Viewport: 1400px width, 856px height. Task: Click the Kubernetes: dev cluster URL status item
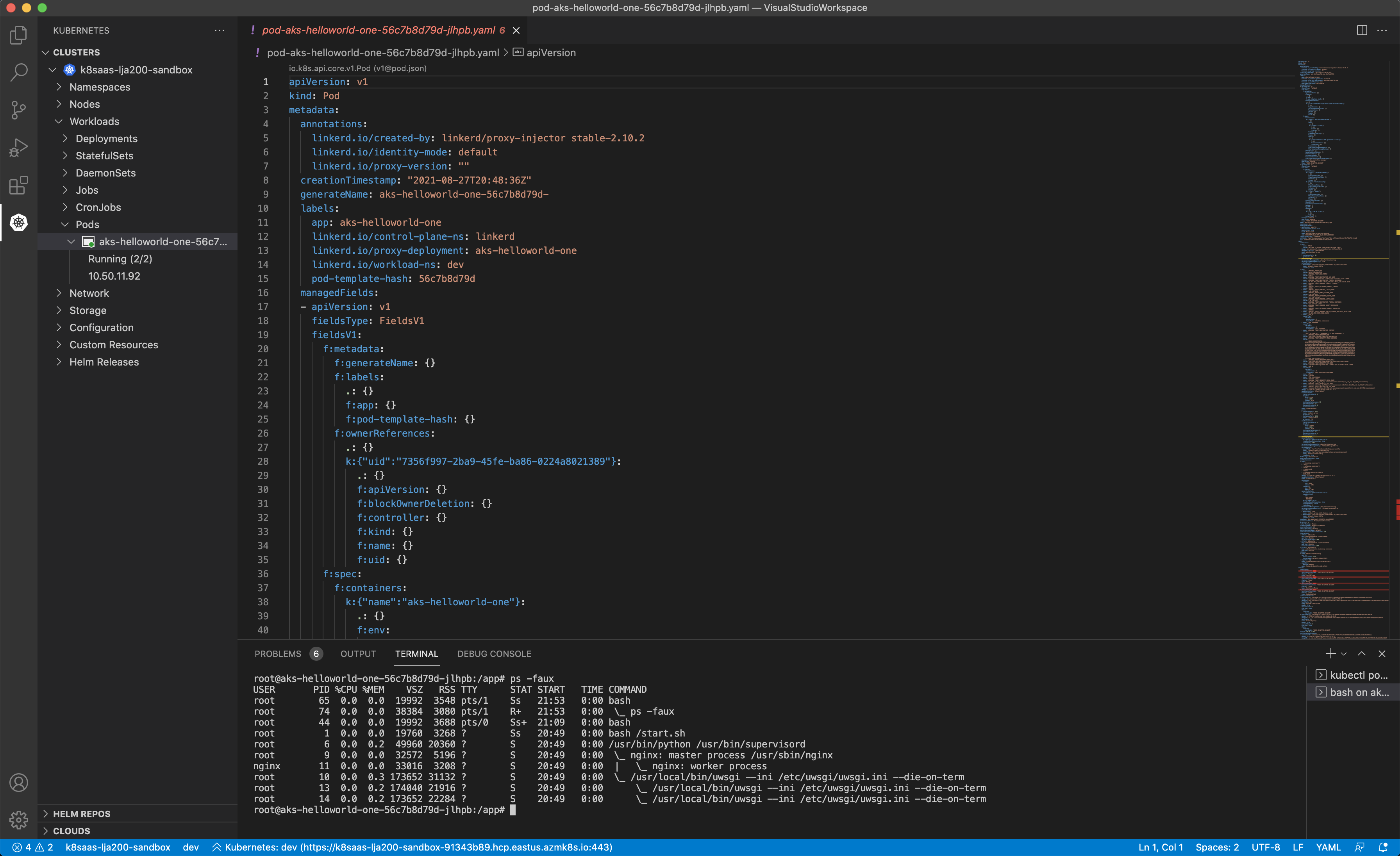pyautogui.click(x=412, y=847)
